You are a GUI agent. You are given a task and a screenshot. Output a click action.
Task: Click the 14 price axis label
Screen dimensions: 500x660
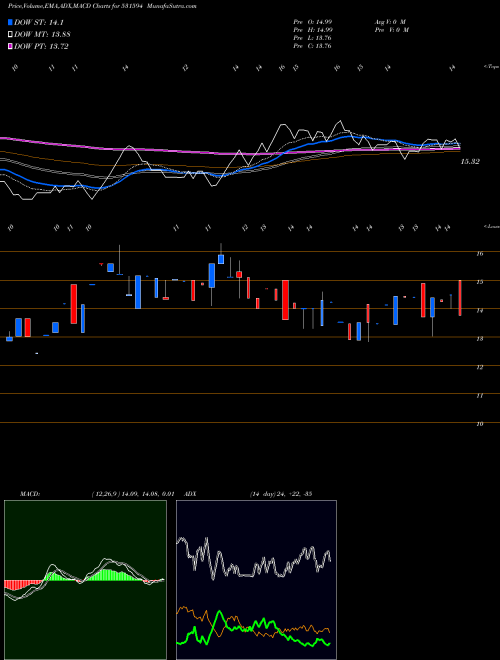point(479,310)
